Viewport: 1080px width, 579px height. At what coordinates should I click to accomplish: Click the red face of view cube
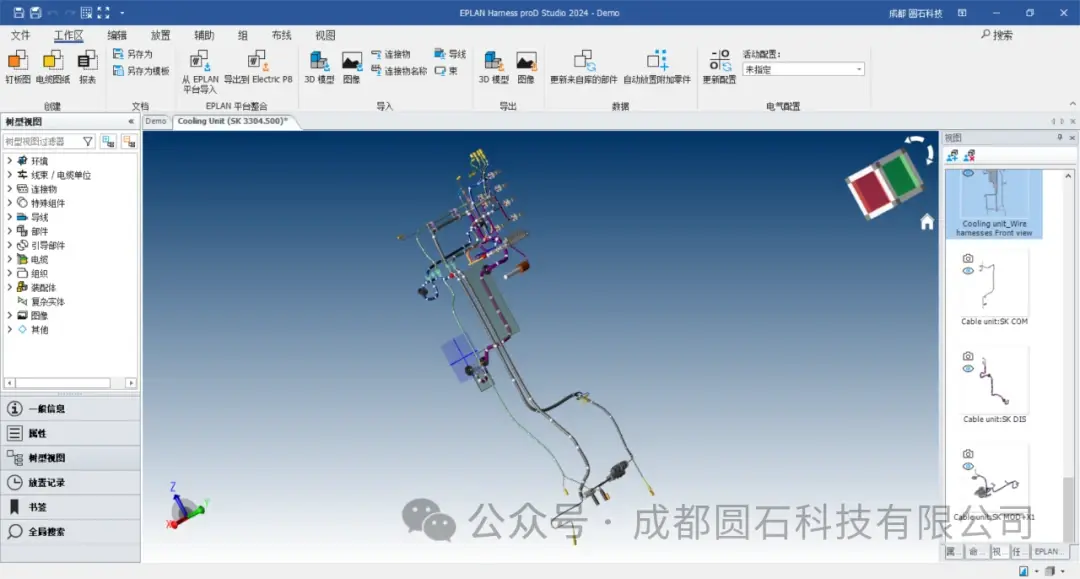point(871,192)
